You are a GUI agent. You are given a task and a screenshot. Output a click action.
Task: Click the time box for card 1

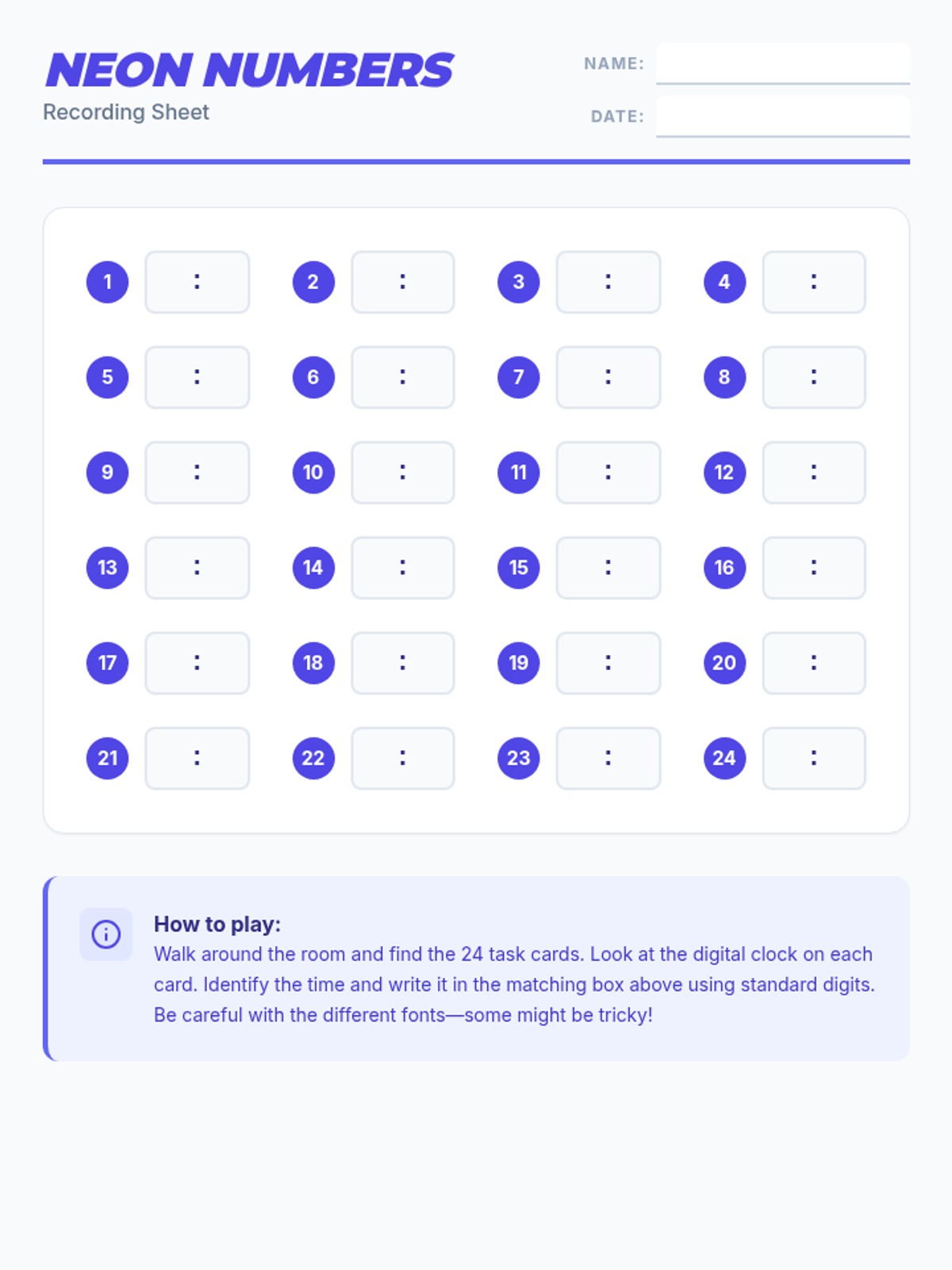tap(197, 282)
